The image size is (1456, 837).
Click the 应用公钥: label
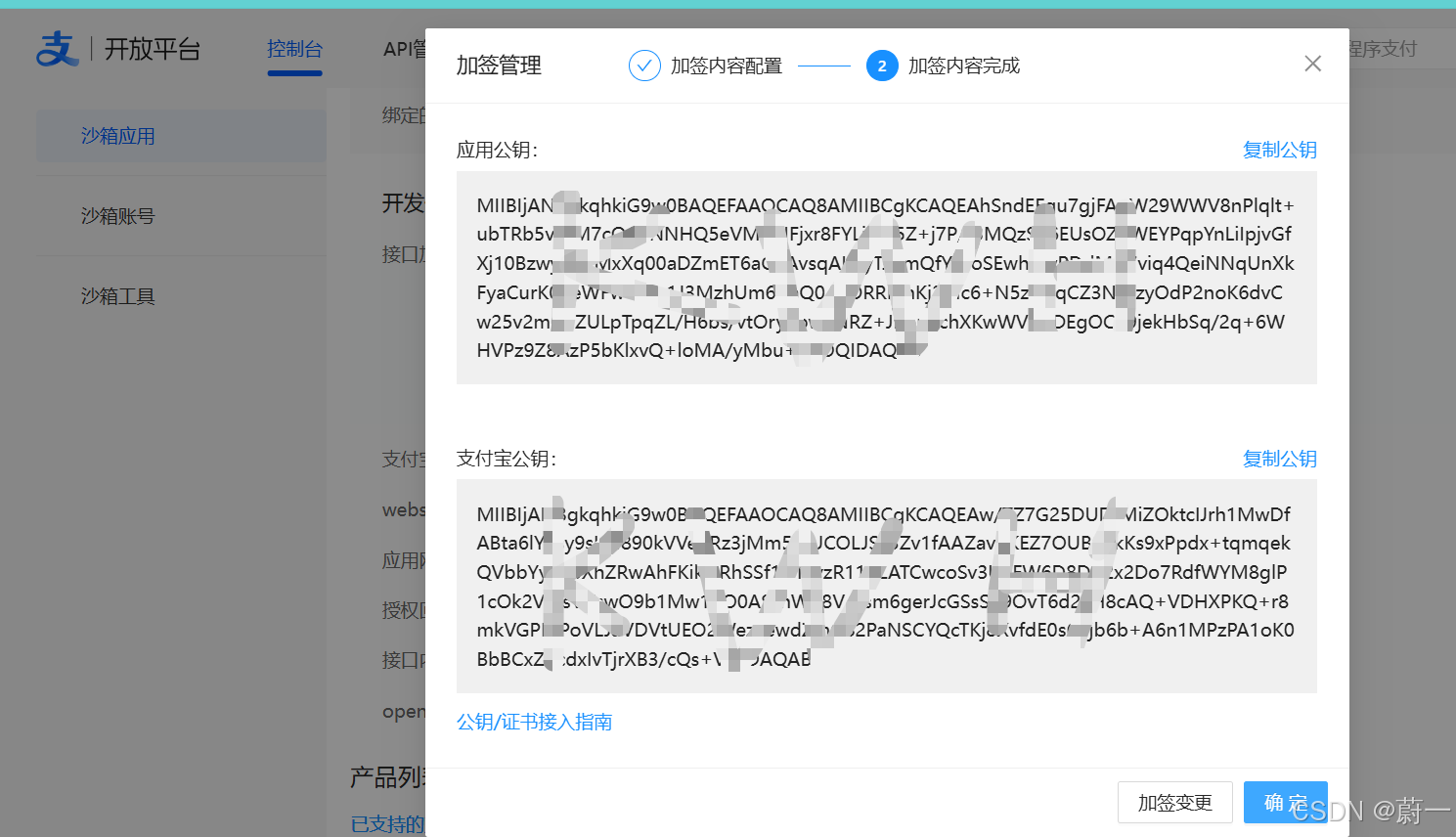(x=497, y=150)
